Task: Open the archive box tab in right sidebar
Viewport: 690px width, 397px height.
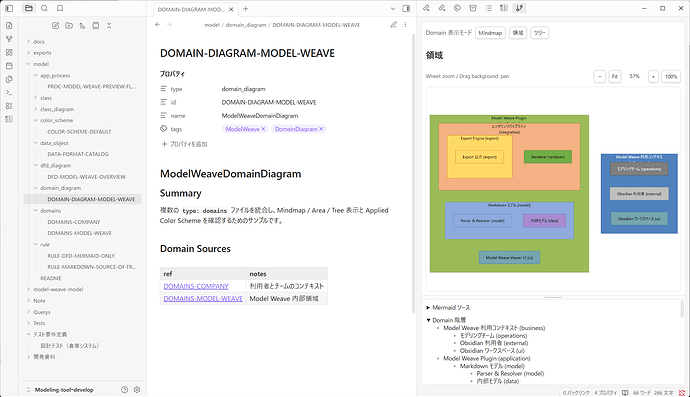Action: tap(473, 8)
